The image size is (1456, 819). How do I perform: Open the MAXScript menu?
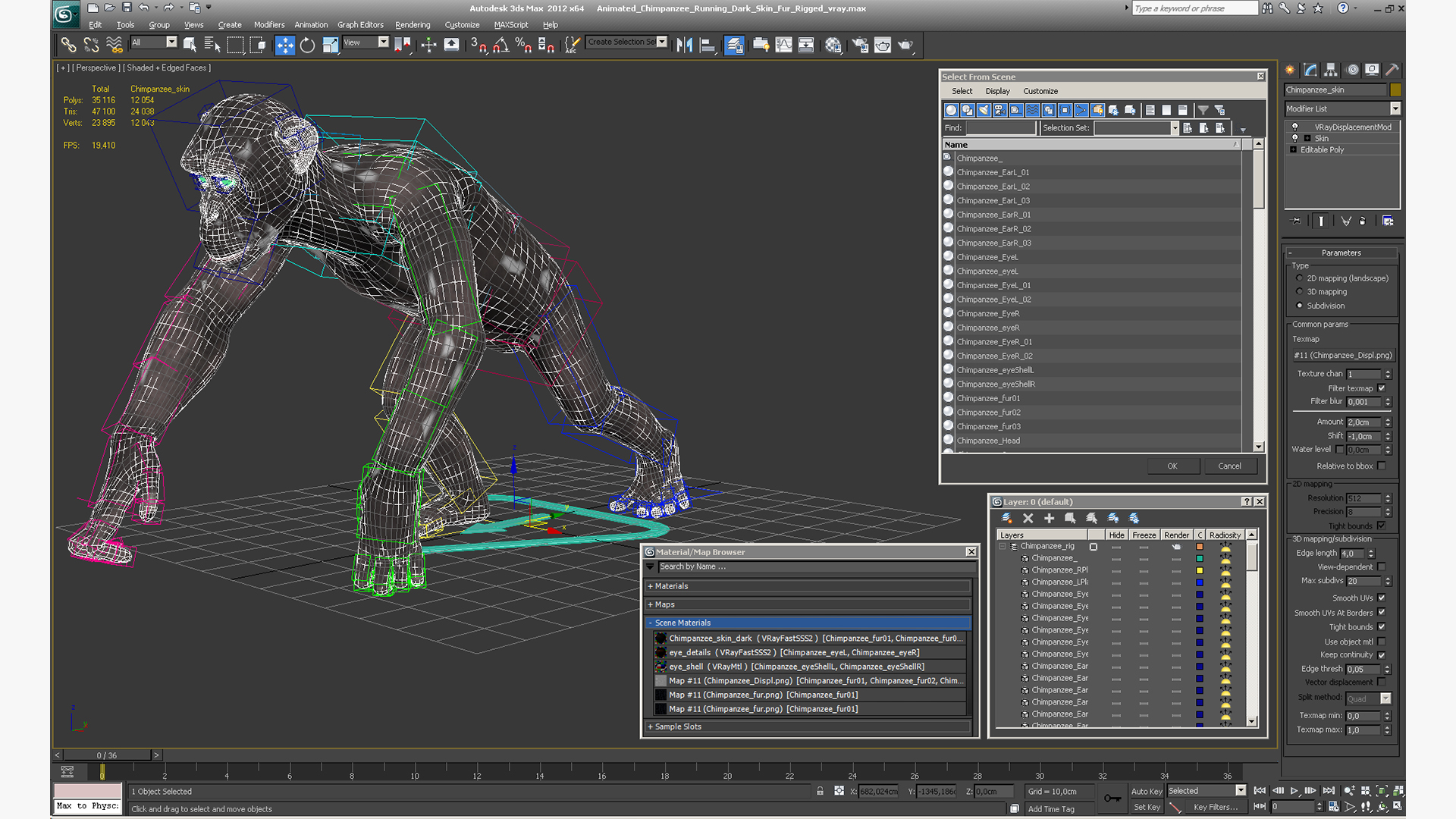point(511,25)
